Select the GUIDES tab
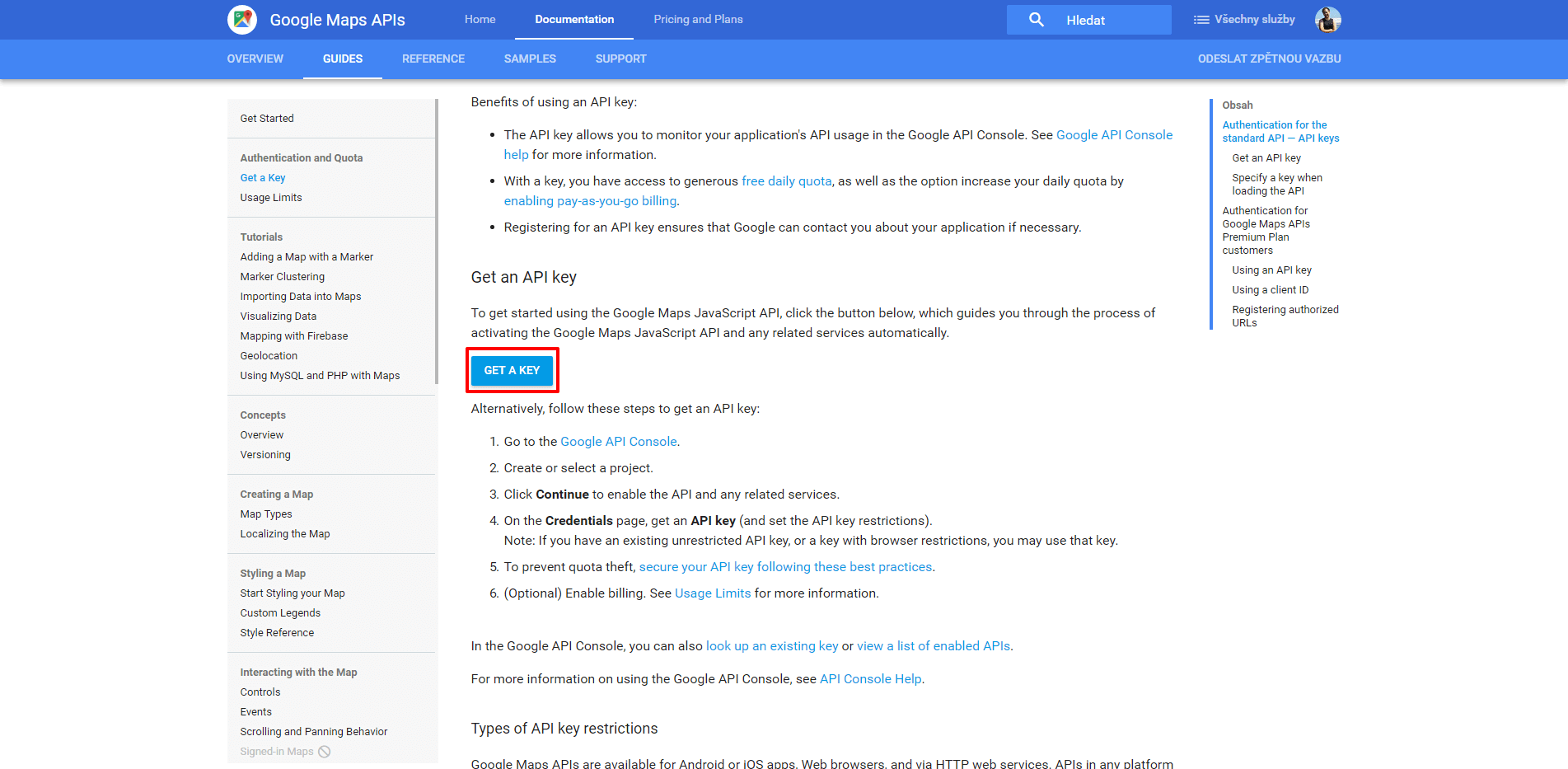 [x=343, y=59]
